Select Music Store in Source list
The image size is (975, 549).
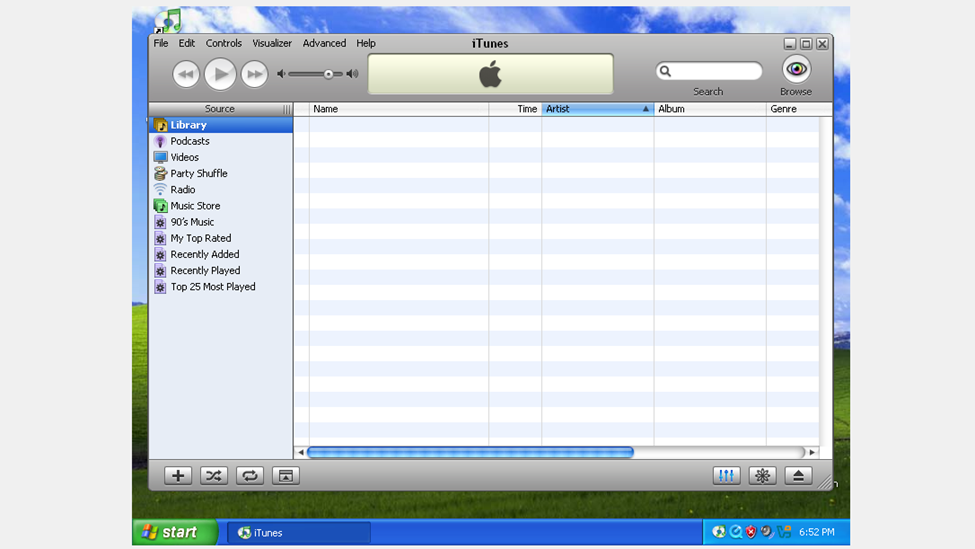pyautogui.click(x=195, y=206)
